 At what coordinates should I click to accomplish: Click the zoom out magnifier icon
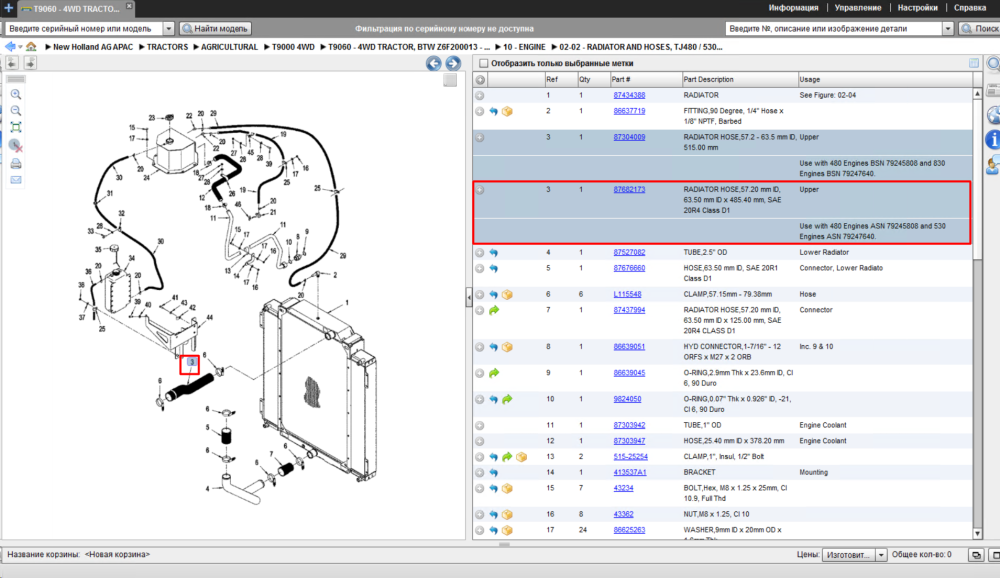tap(16, 111)
